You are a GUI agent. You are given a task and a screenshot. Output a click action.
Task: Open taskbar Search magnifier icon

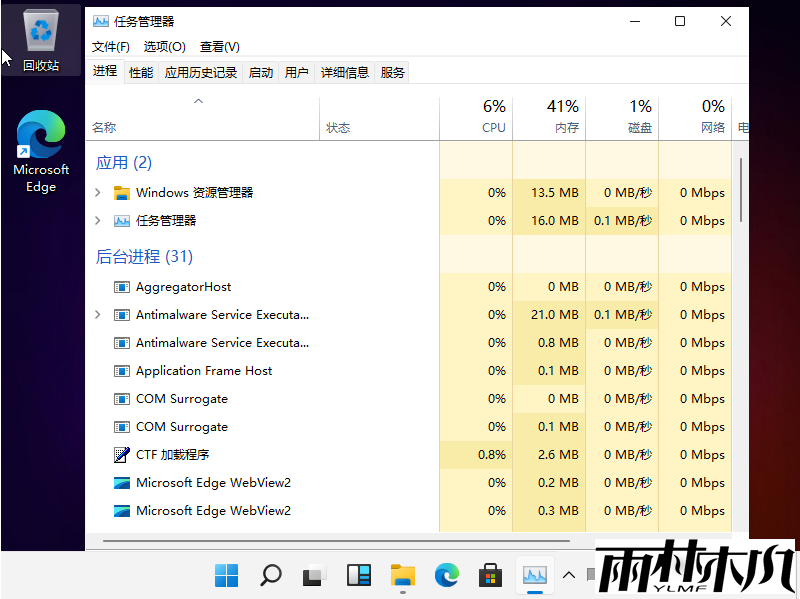[x=271, y=575]
